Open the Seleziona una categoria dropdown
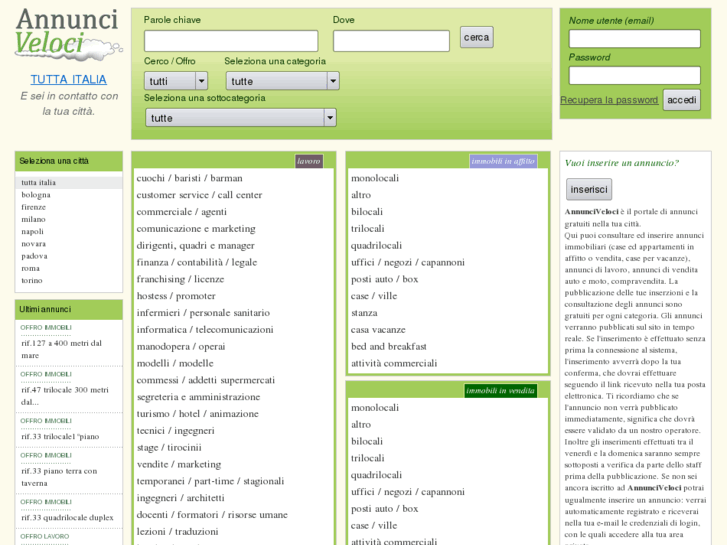The height and width of the screenshot is (545, 727). [282, 81]
